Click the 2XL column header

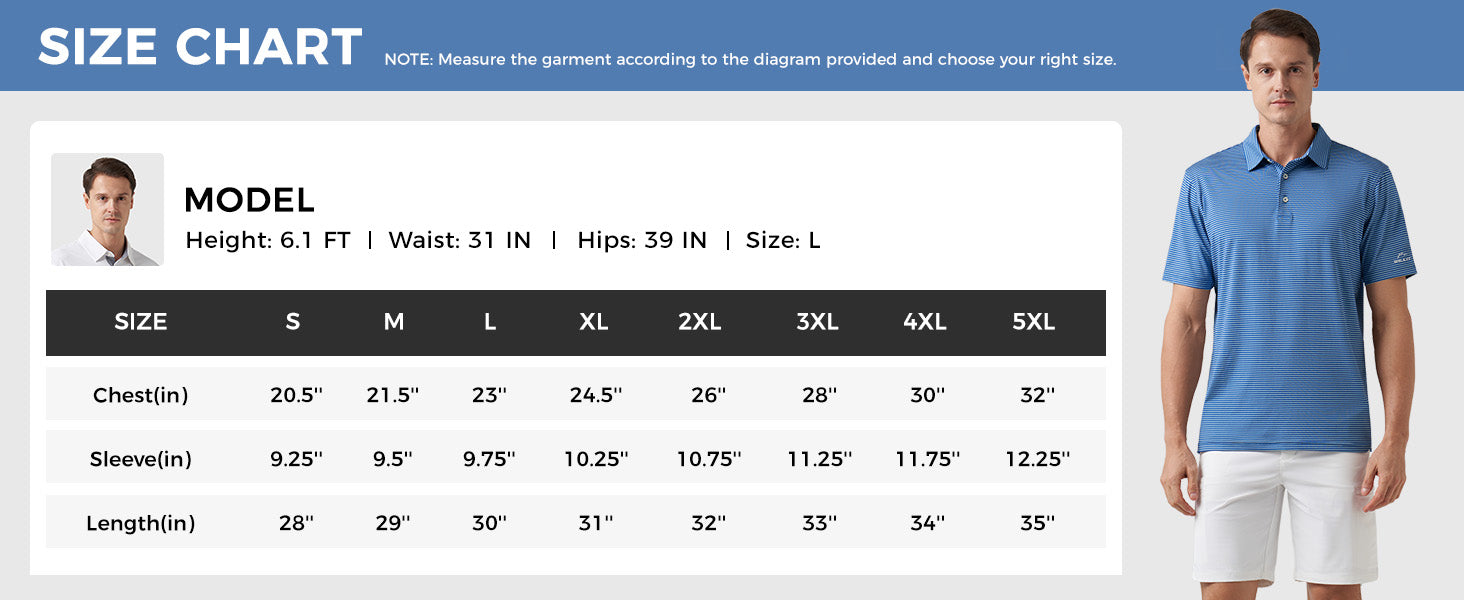click(700, 322)
